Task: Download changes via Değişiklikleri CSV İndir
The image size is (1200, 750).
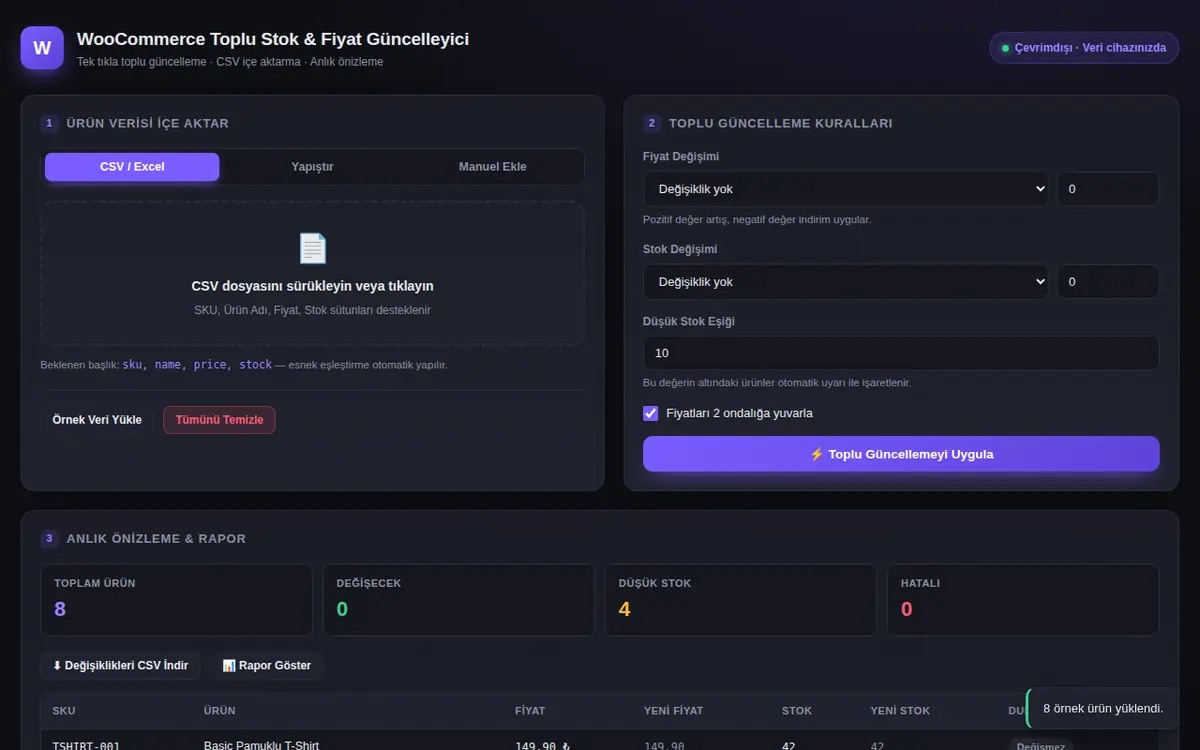Action: click(121, 666)
